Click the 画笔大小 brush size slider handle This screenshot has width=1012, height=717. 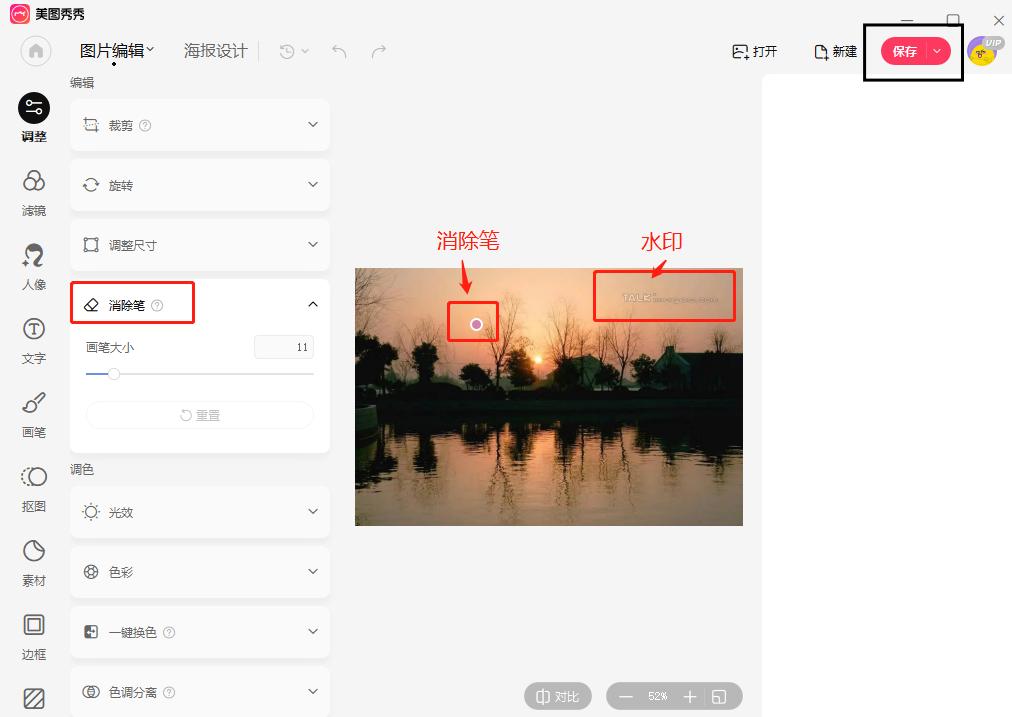coord(114,374)
